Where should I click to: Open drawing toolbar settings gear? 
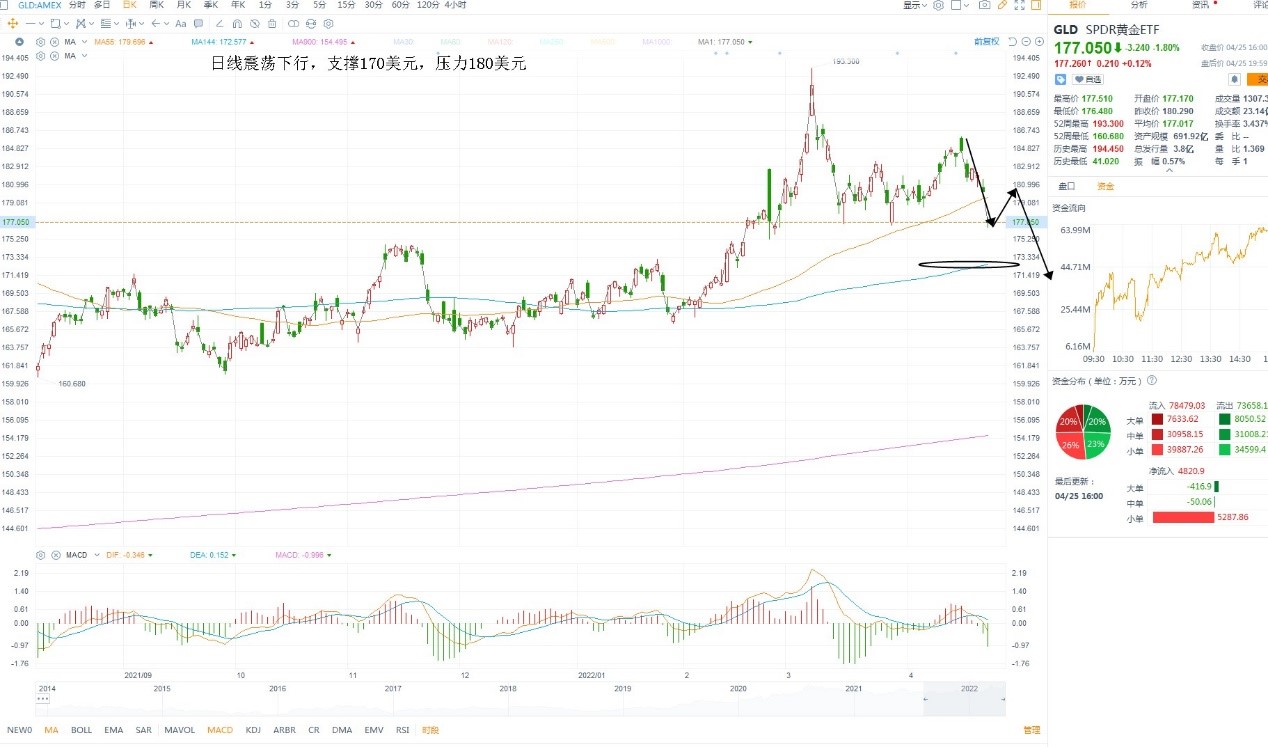coord(328,23)
